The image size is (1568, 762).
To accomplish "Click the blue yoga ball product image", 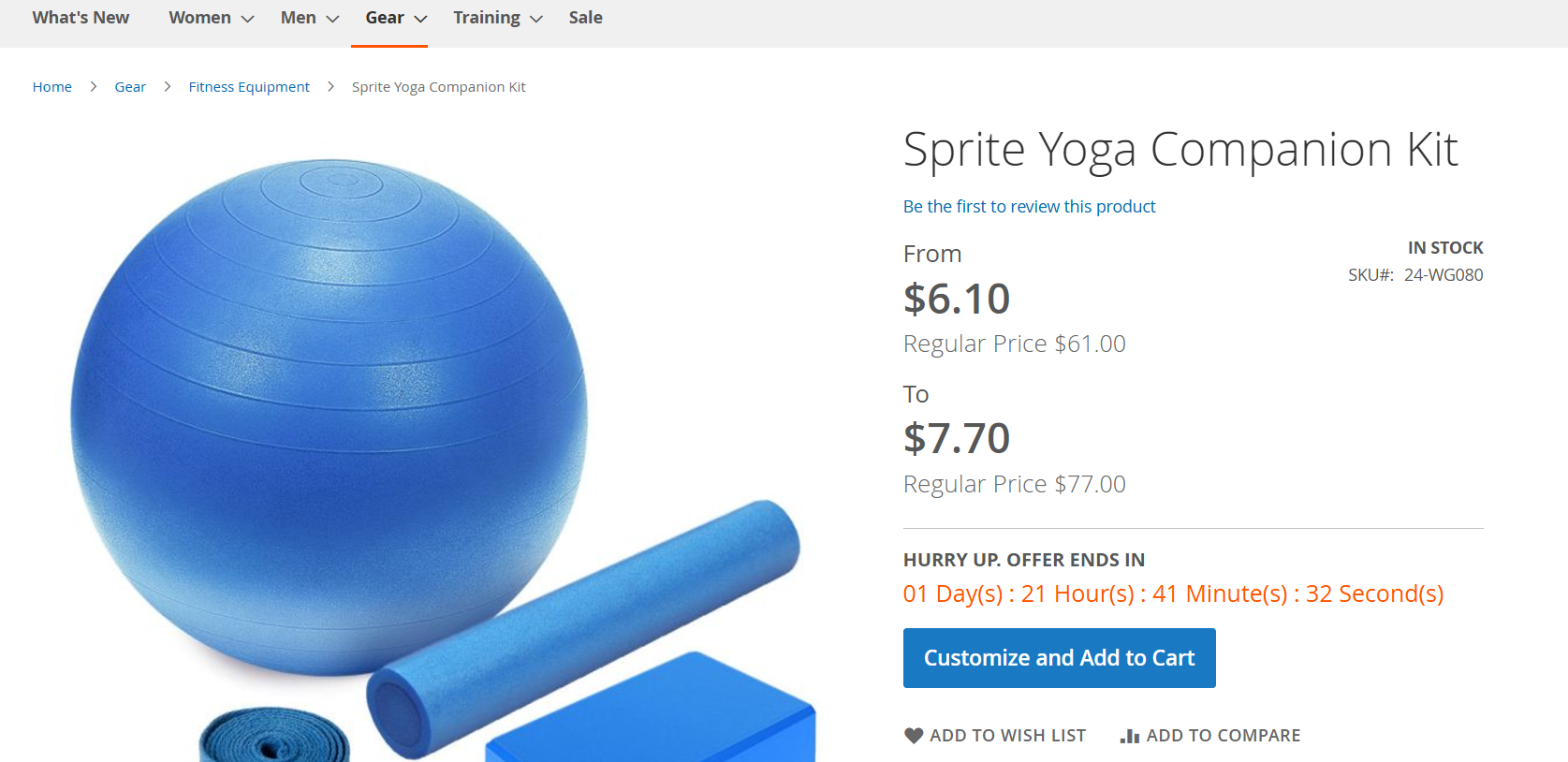I will (330, 412).
